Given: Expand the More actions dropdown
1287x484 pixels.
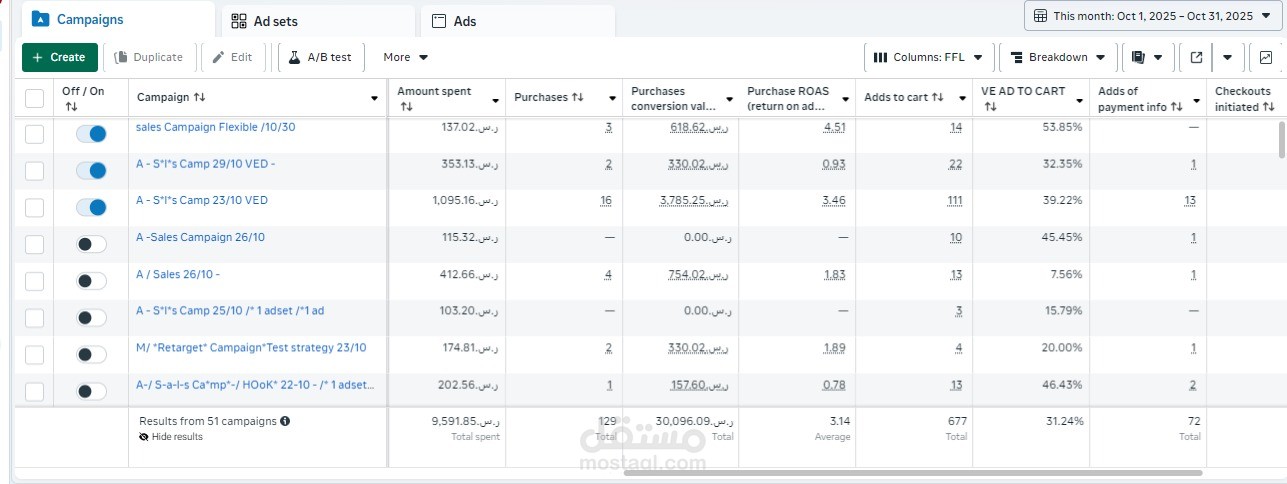Looking at the screenshot, I should pos(406,57).
